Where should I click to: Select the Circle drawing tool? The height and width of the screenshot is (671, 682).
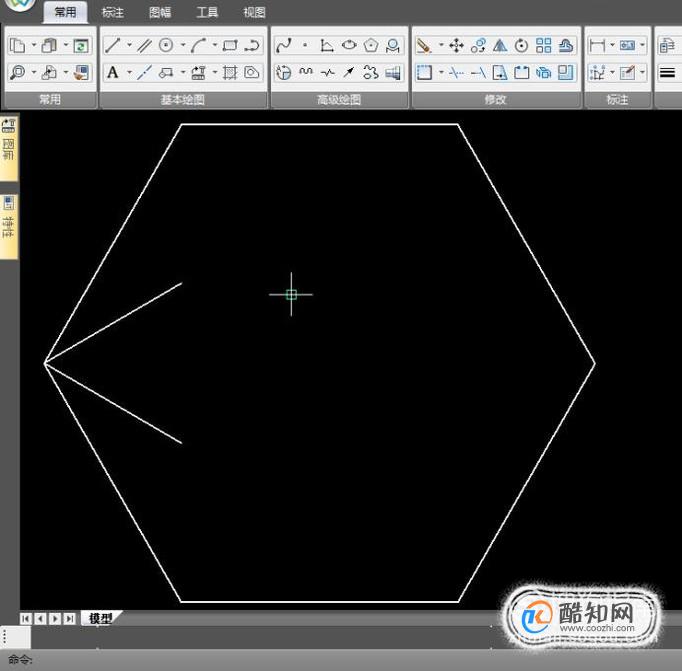(166, 45)
